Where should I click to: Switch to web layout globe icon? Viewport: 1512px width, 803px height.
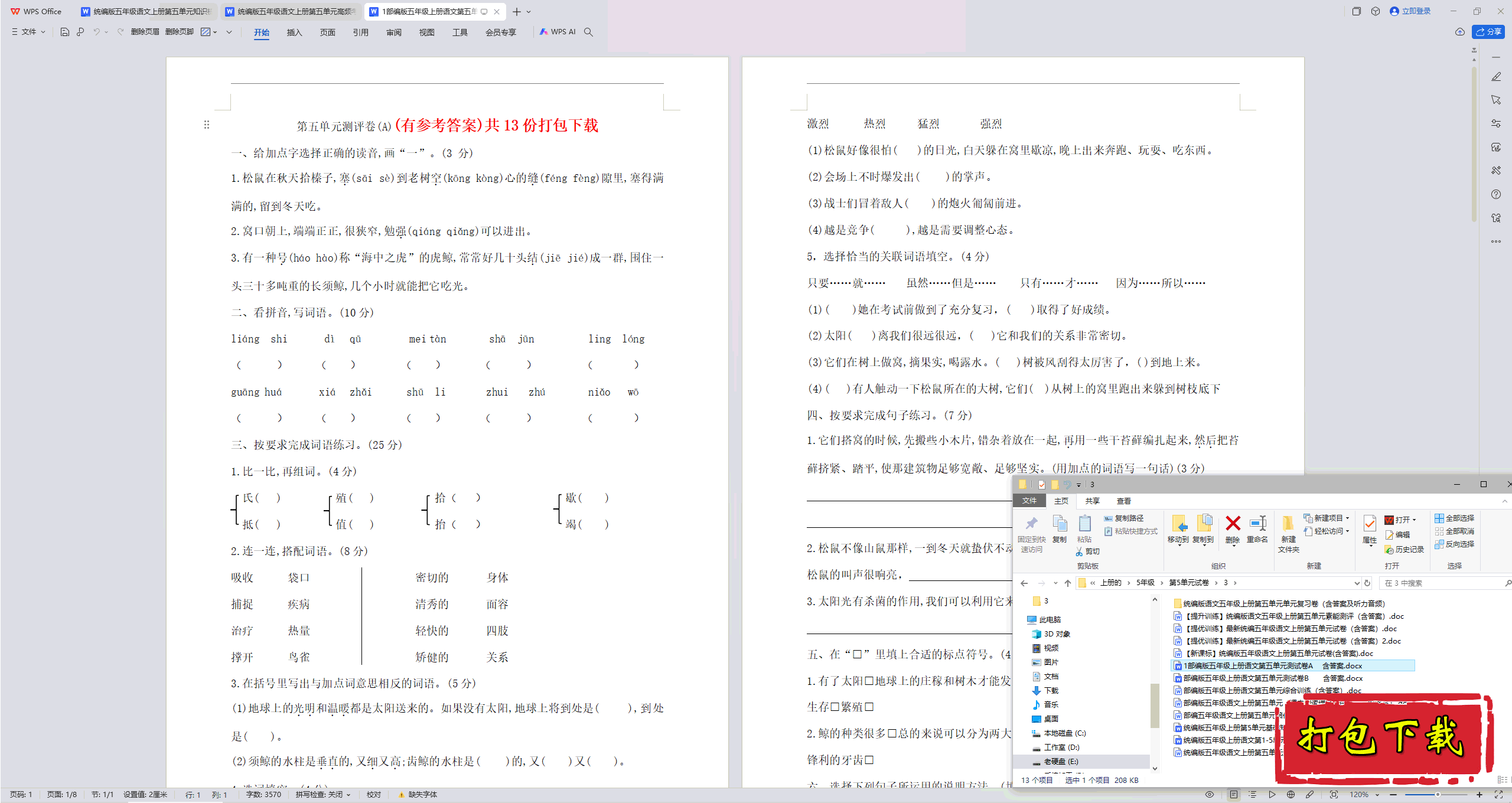pos(1291,795)
